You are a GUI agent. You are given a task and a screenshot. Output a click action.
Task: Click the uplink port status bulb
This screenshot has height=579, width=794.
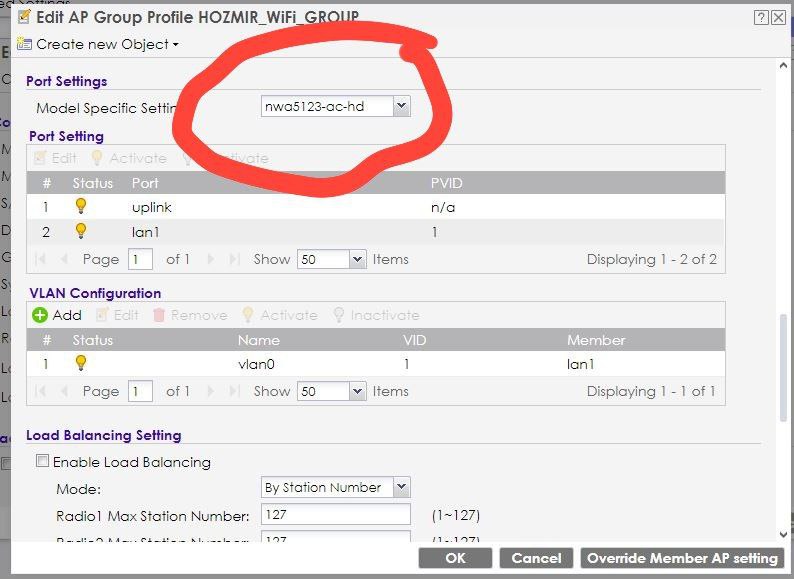pos(81,206)
